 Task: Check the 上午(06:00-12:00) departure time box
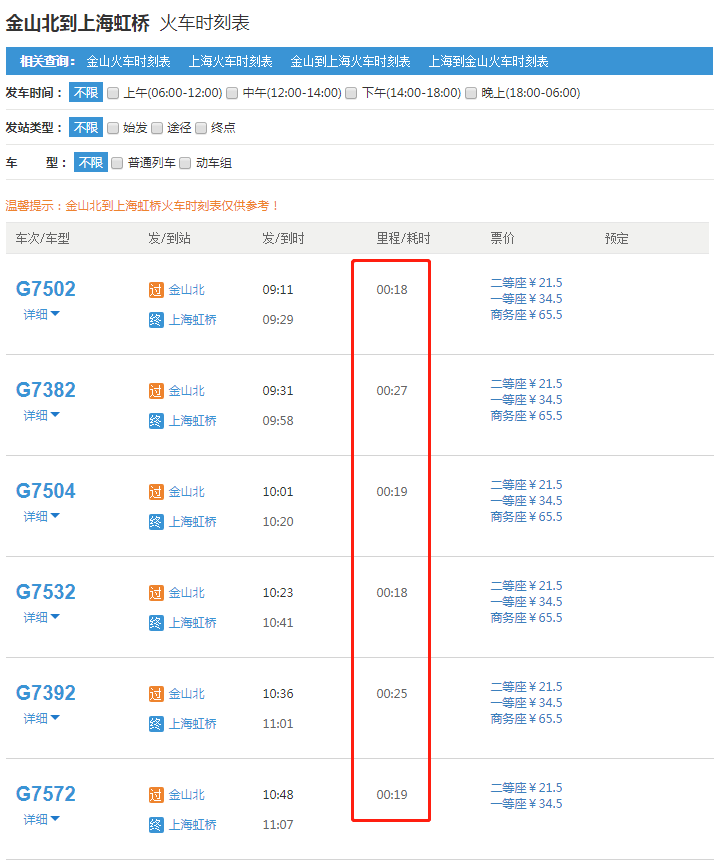pos(113,93)
